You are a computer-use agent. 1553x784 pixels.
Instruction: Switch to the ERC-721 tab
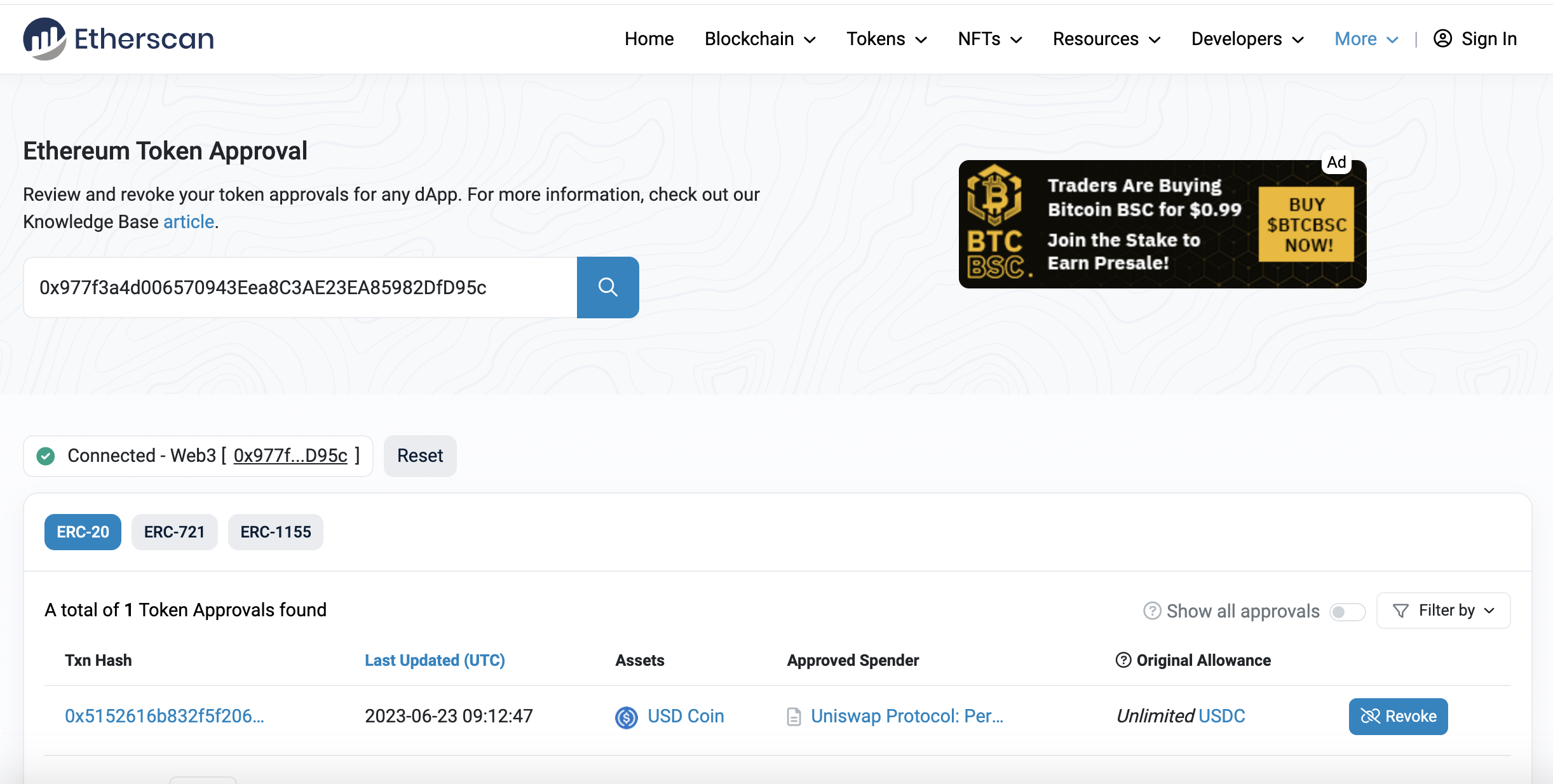174,532
